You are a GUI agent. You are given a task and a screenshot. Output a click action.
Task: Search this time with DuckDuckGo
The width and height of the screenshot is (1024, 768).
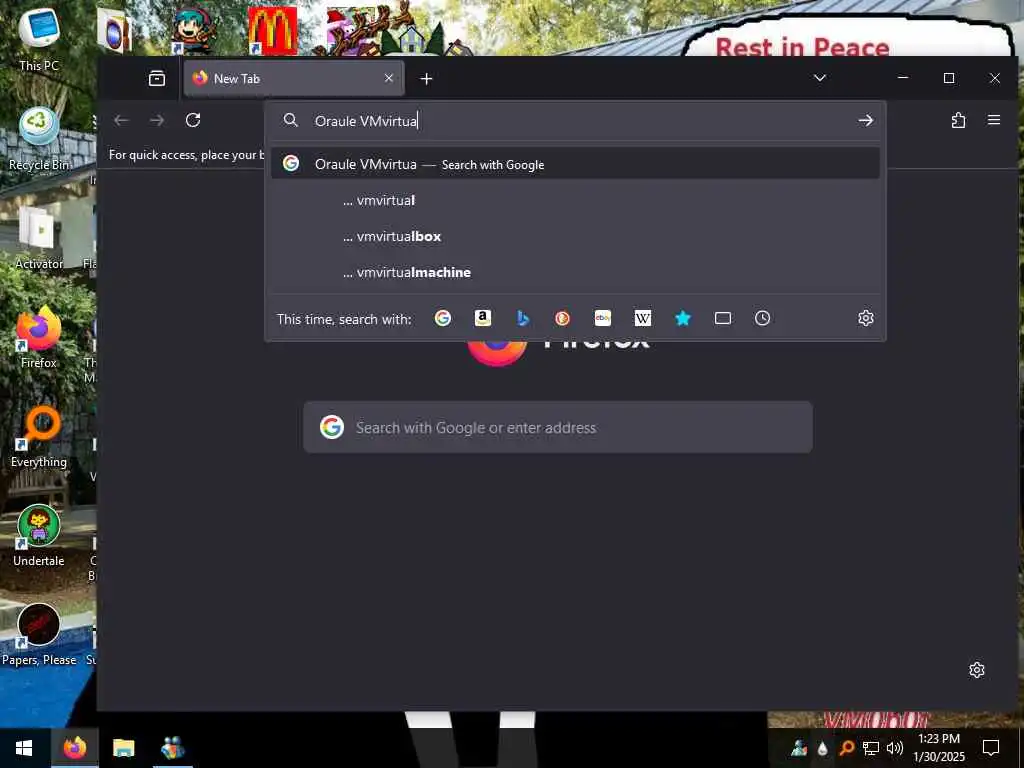pos(562,318)
